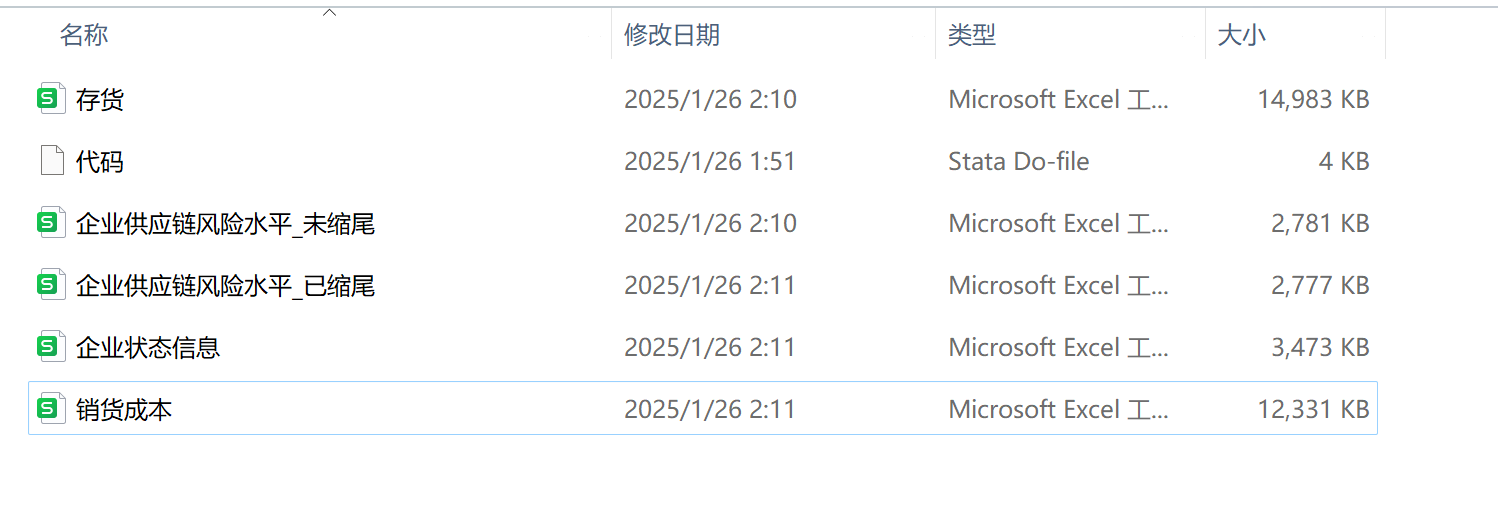
Task: Click the 销货成本 spreadsheet icon
Action: pyautogui.click(x=50, y=409)
